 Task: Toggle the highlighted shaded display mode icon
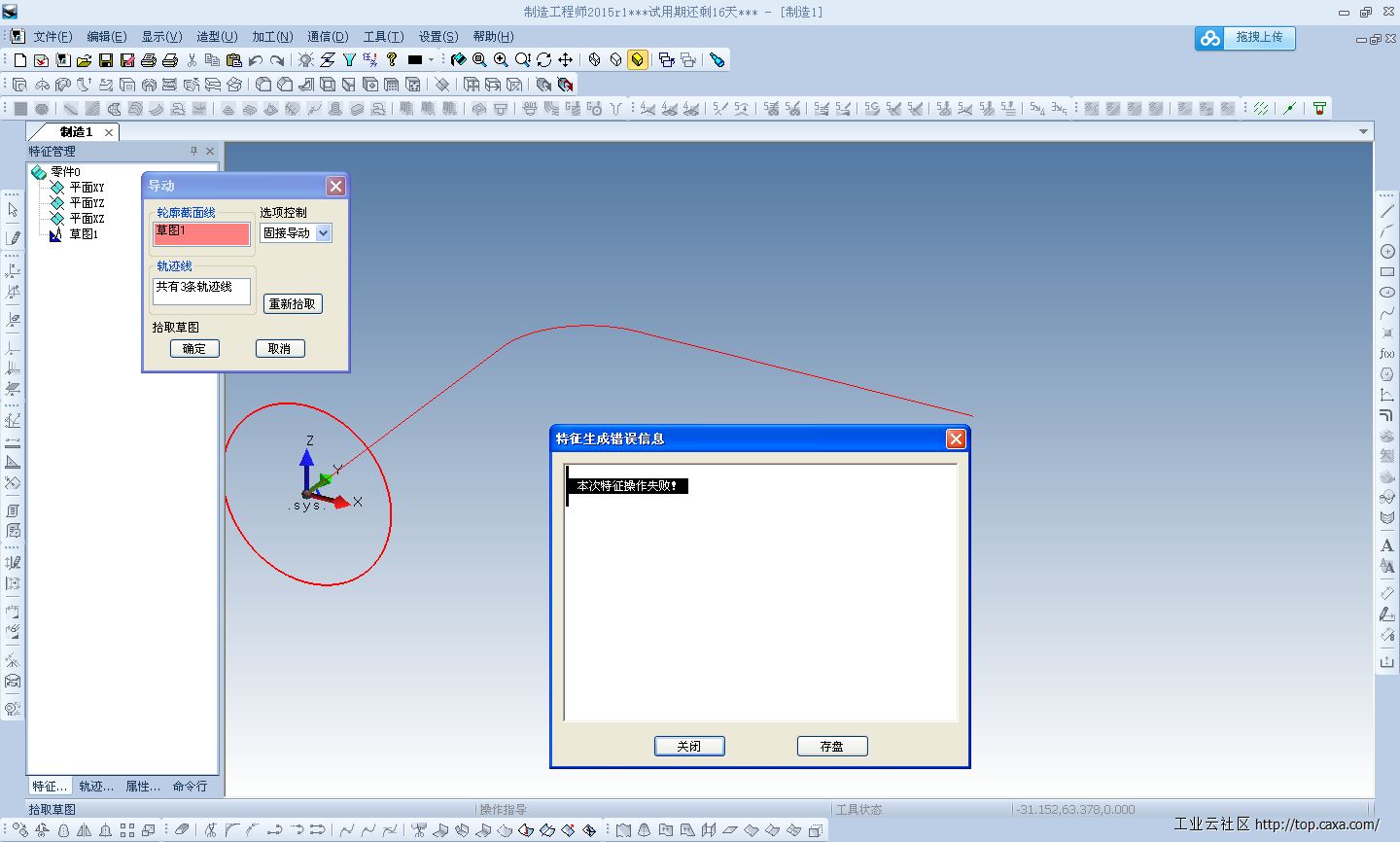click(x=637, y=60)
